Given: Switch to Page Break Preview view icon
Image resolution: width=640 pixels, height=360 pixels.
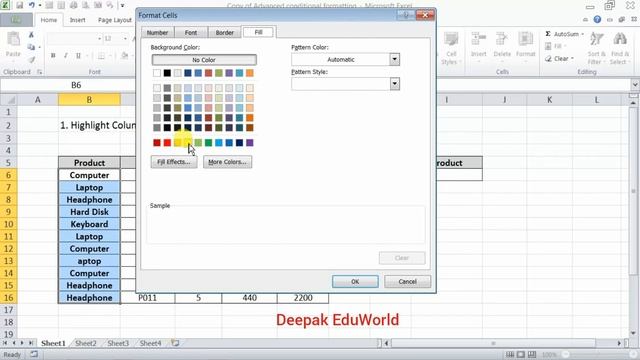Looking at the screenshot, I should tap(532, 354).
